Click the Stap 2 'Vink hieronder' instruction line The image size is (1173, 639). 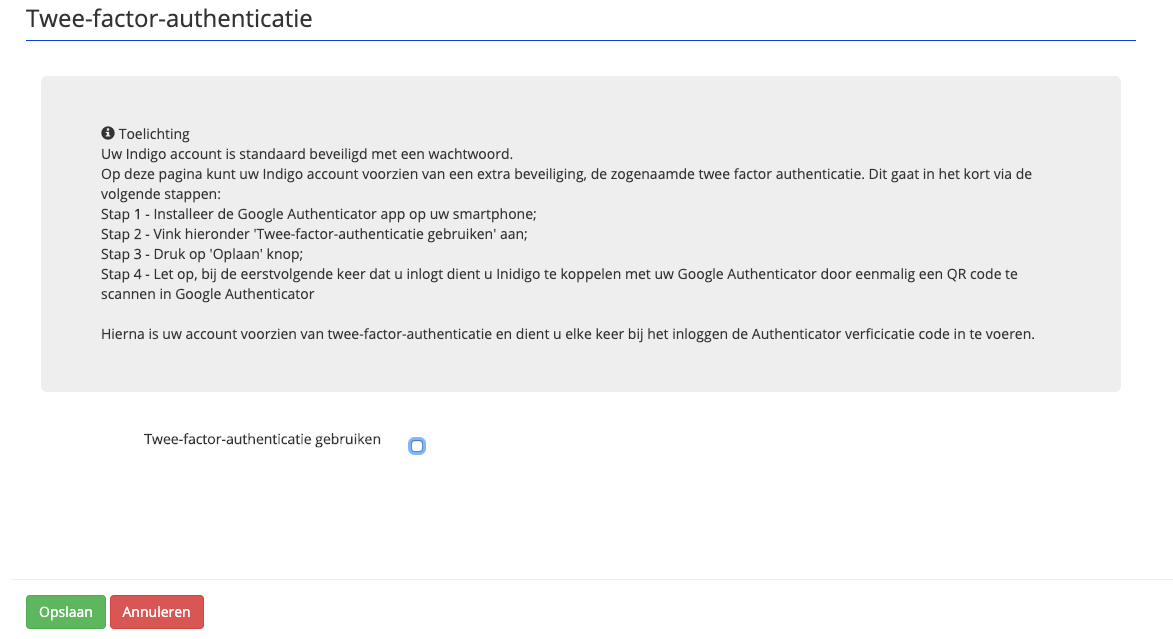tap(314, 234)
